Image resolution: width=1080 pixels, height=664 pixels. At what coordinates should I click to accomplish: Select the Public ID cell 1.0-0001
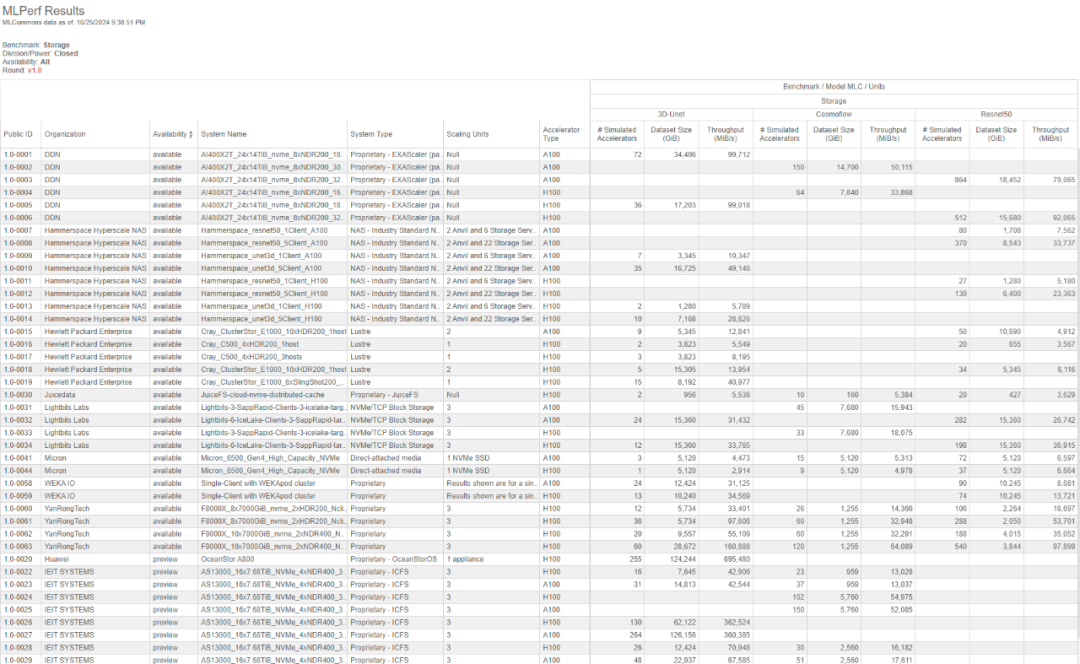pyautogui.click(x=18, y=155)
